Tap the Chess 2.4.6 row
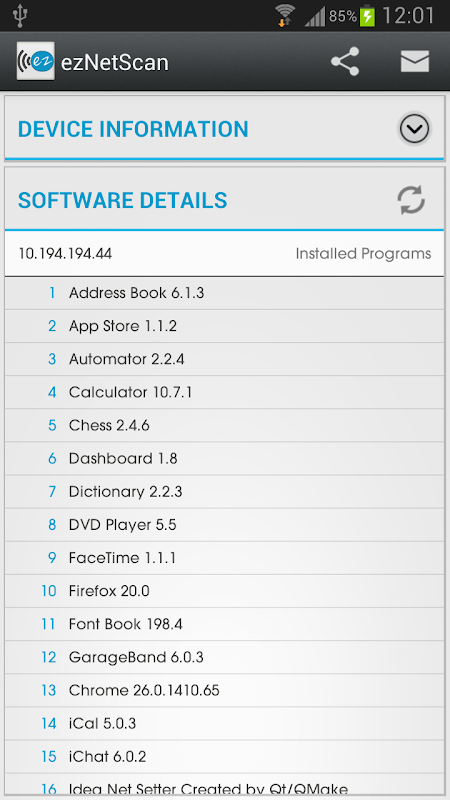Viewport: 450px width, 800px height. pos(224,426)
